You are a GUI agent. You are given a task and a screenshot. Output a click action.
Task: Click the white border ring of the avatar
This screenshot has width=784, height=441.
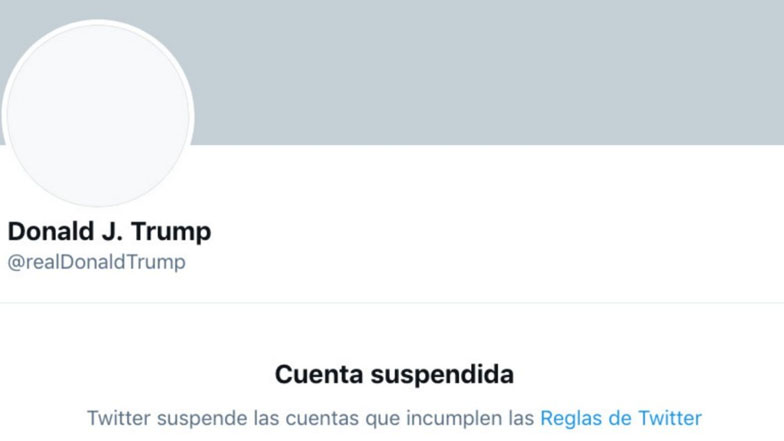point(98,22)
